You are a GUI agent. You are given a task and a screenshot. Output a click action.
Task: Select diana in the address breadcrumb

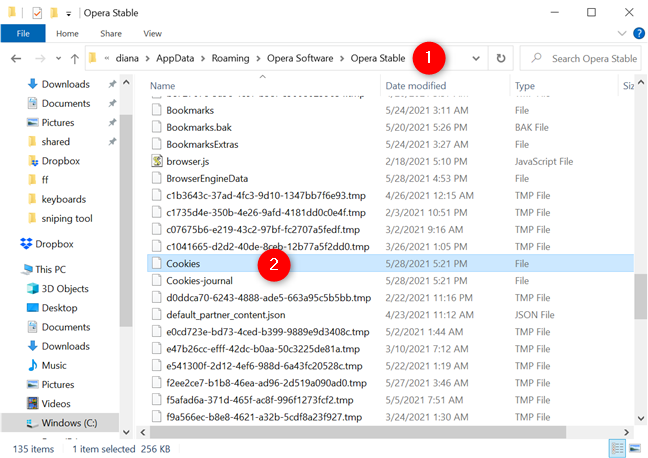click(127, 58)
